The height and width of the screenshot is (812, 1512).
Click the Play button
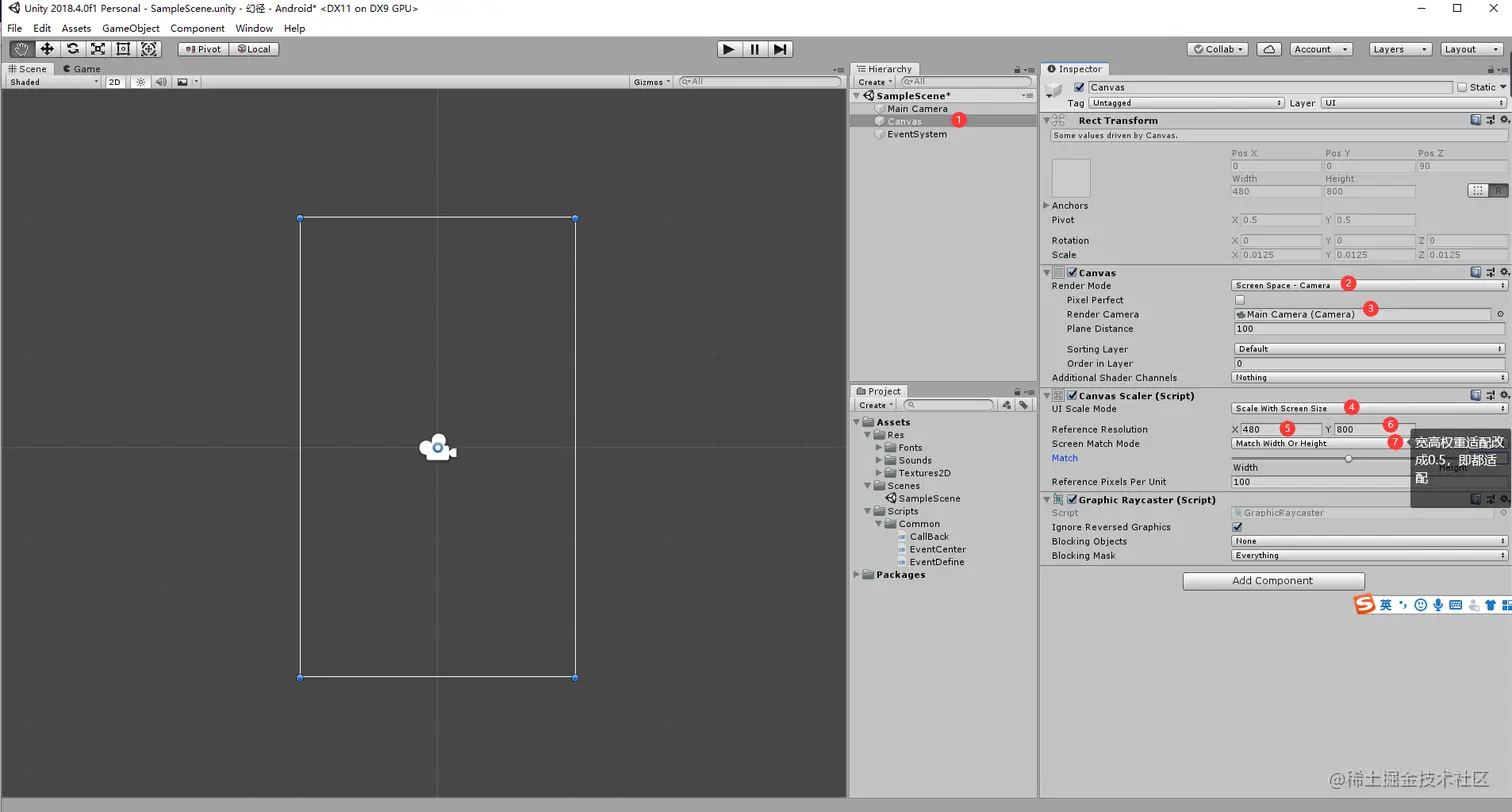[729, 49]
